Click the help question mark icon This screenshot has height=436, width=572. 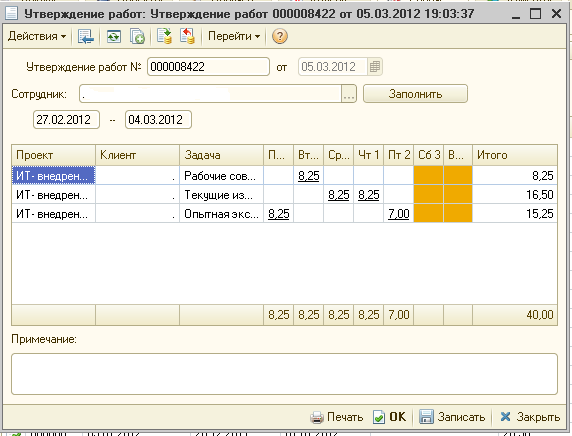tap(279, 36)
